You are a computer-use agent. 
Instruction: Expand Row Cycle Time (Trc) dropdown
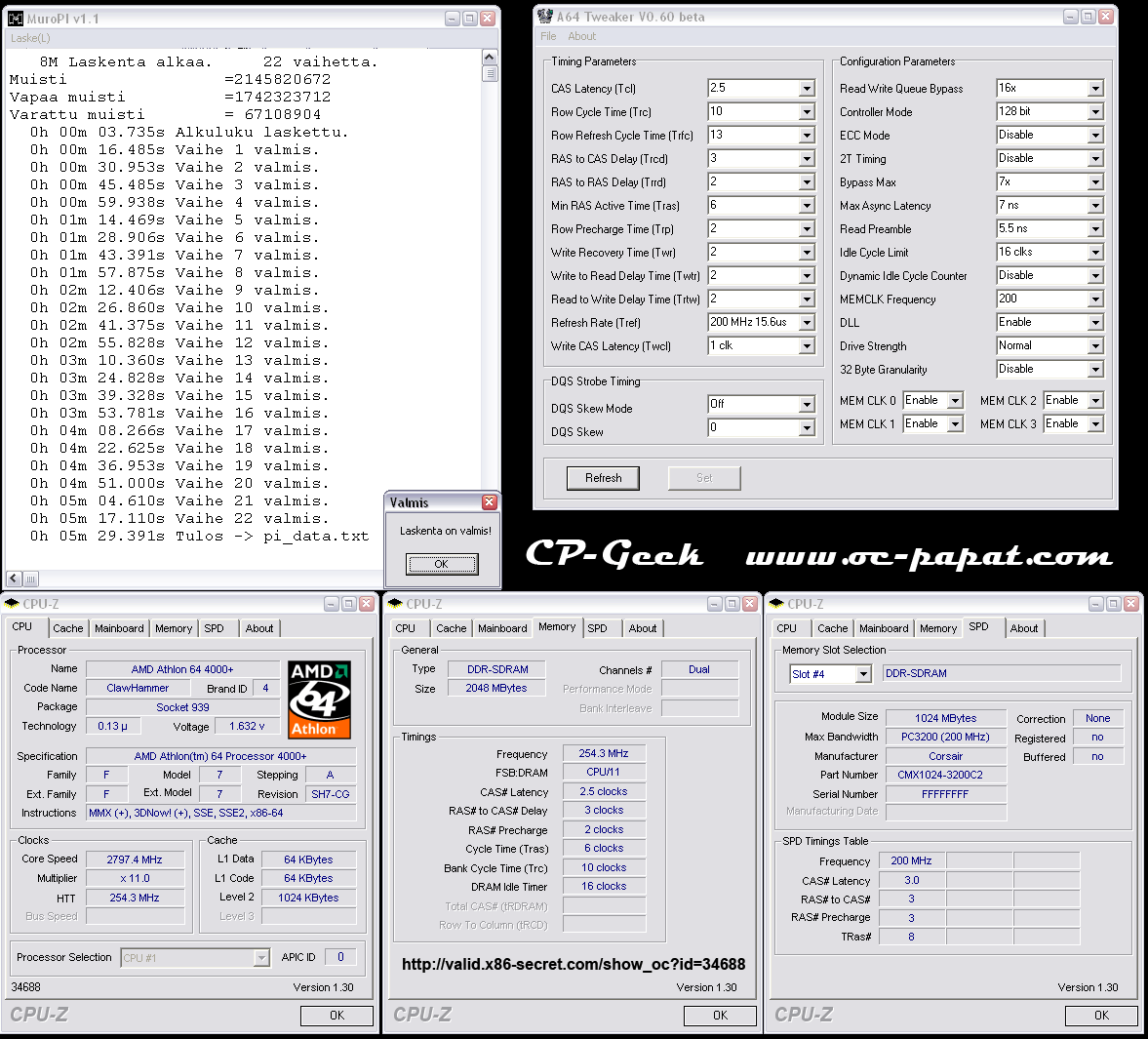click(807, 112)
